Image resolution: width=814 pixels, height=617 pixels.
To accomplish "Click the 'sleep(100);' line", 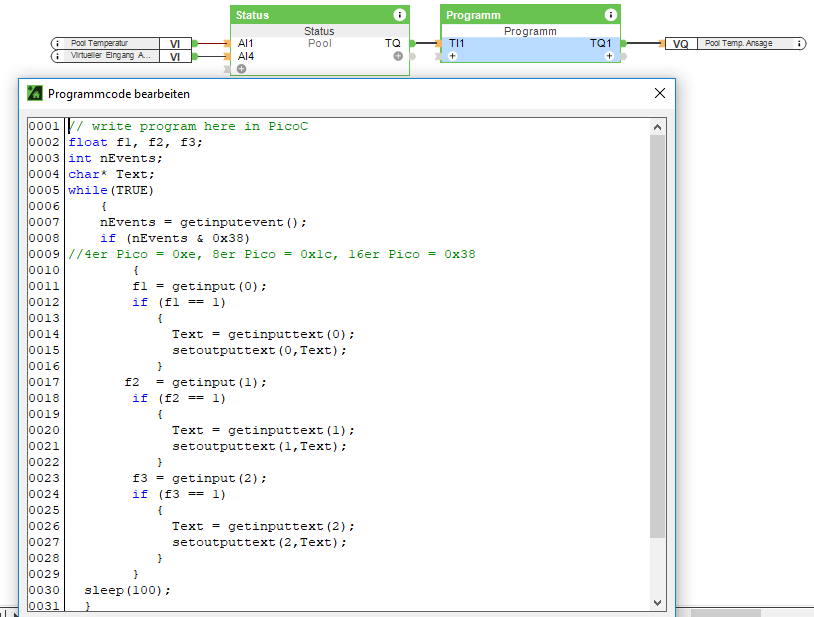I will pyautogui.click(x=127, y=591).
